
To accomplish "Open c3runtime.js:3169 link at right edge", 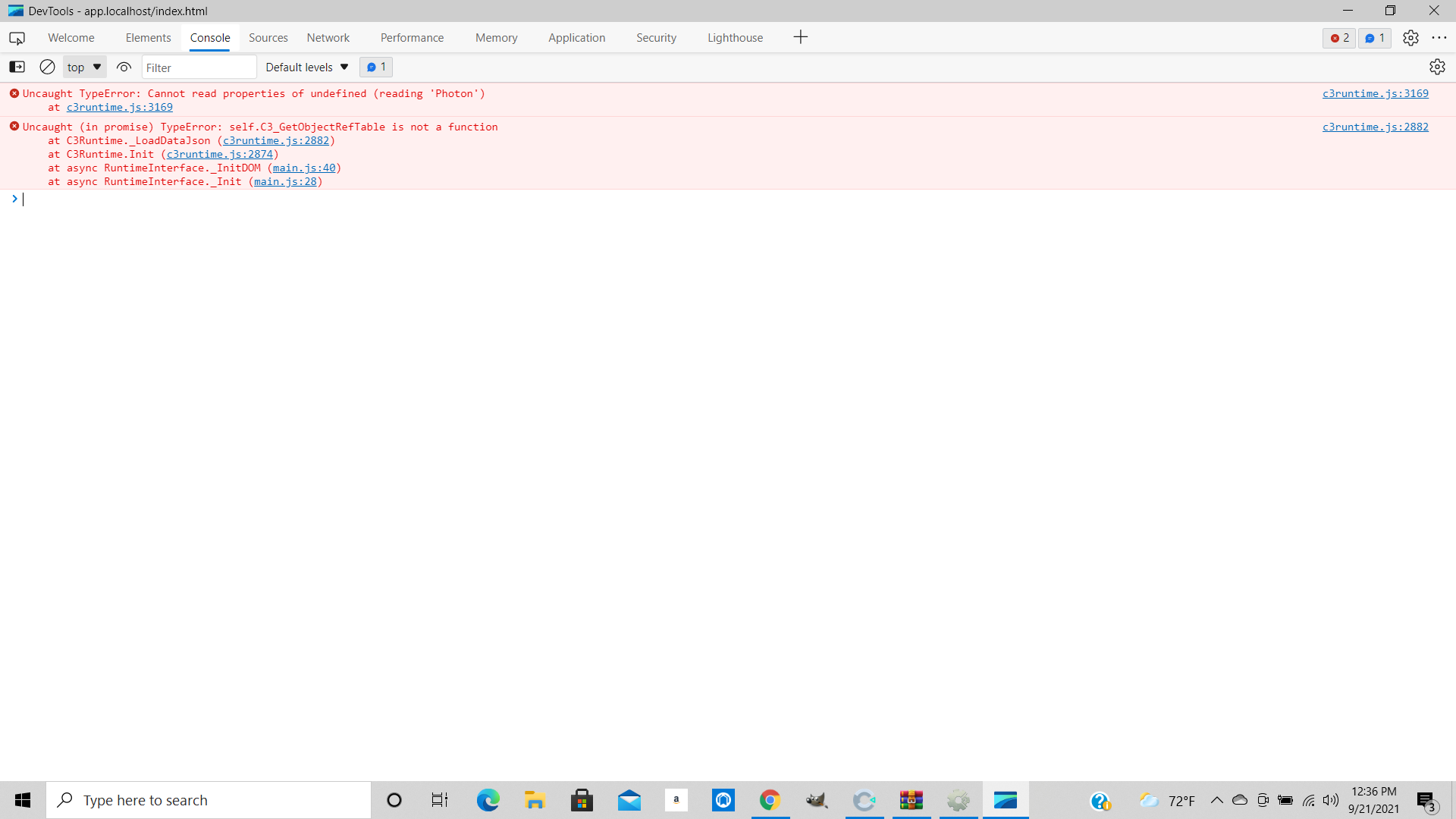I will click(1375, 93).
